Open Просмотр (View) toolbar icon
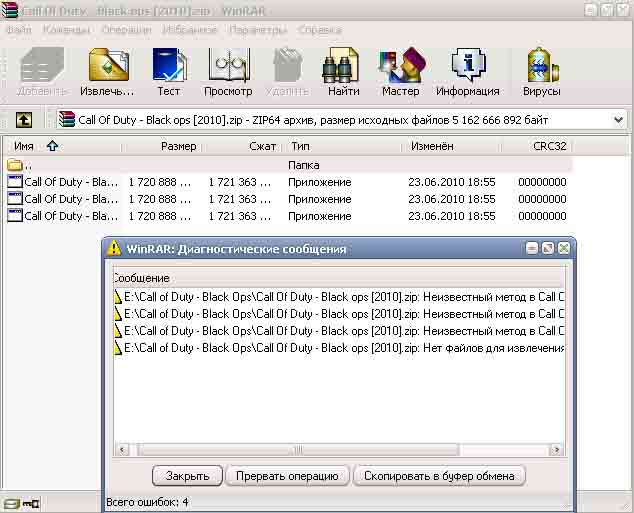This screenshot has height=513, width=634. click(x=229, y=65)
